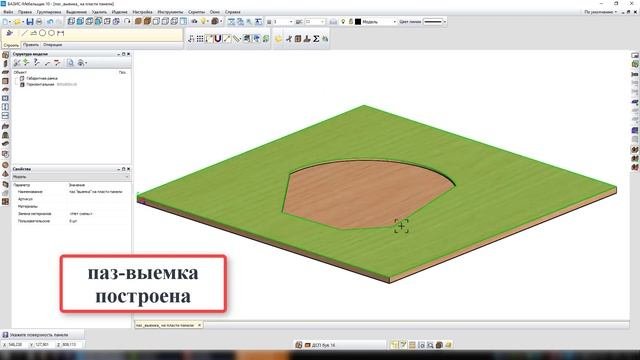Open the grid dots tool icon
This screenshot has width=640, height=360.
[x=200, y=39]
